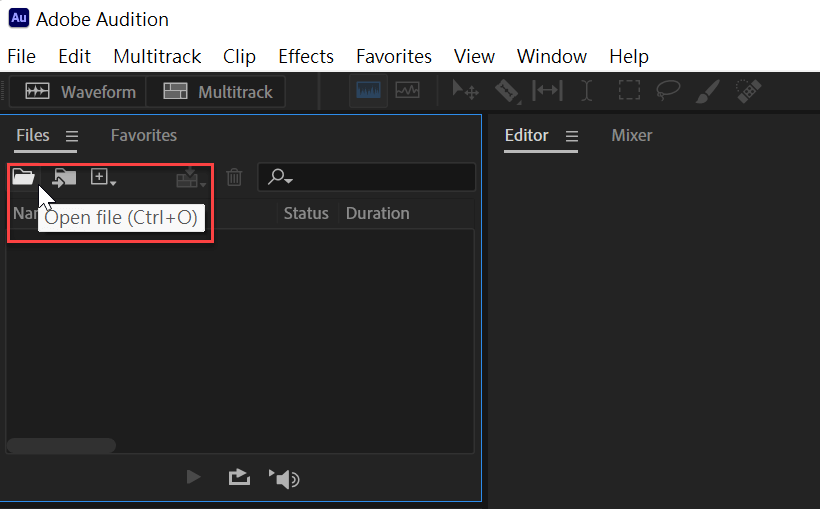Toggle Auto-play speaker button in Files panel
The image size is (820, 509).
click(x=284, y=479)
